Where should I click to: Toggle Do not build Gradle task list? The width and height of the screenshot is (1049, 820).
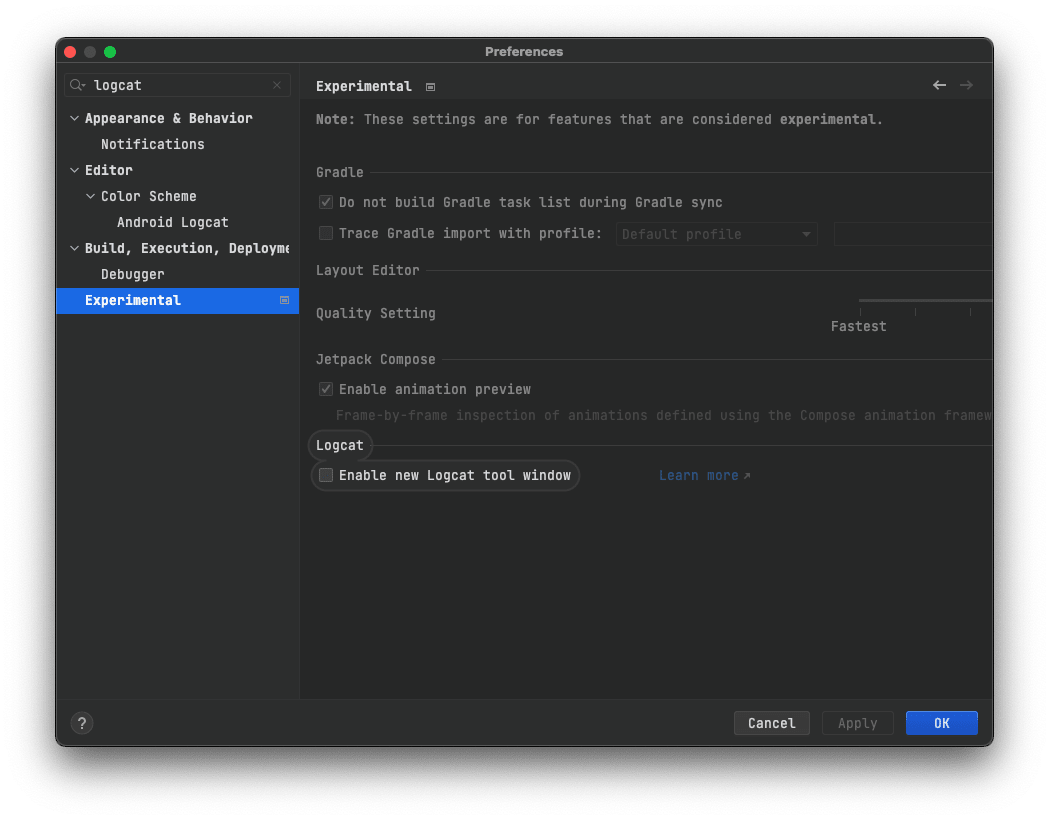[x=326, y=202]
